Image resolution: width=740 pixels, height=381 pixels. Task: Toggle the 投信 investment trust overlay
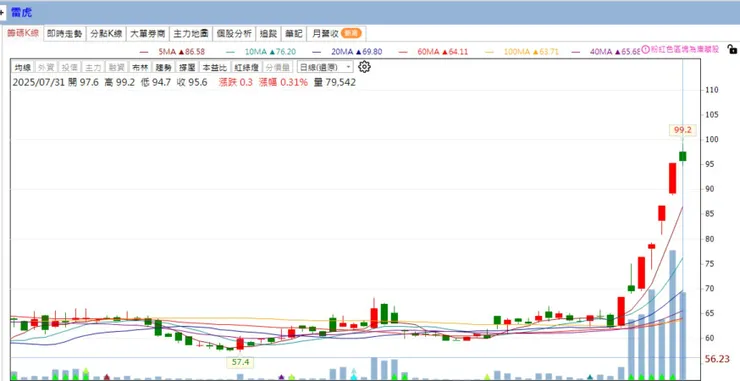[x=69, y=67]
